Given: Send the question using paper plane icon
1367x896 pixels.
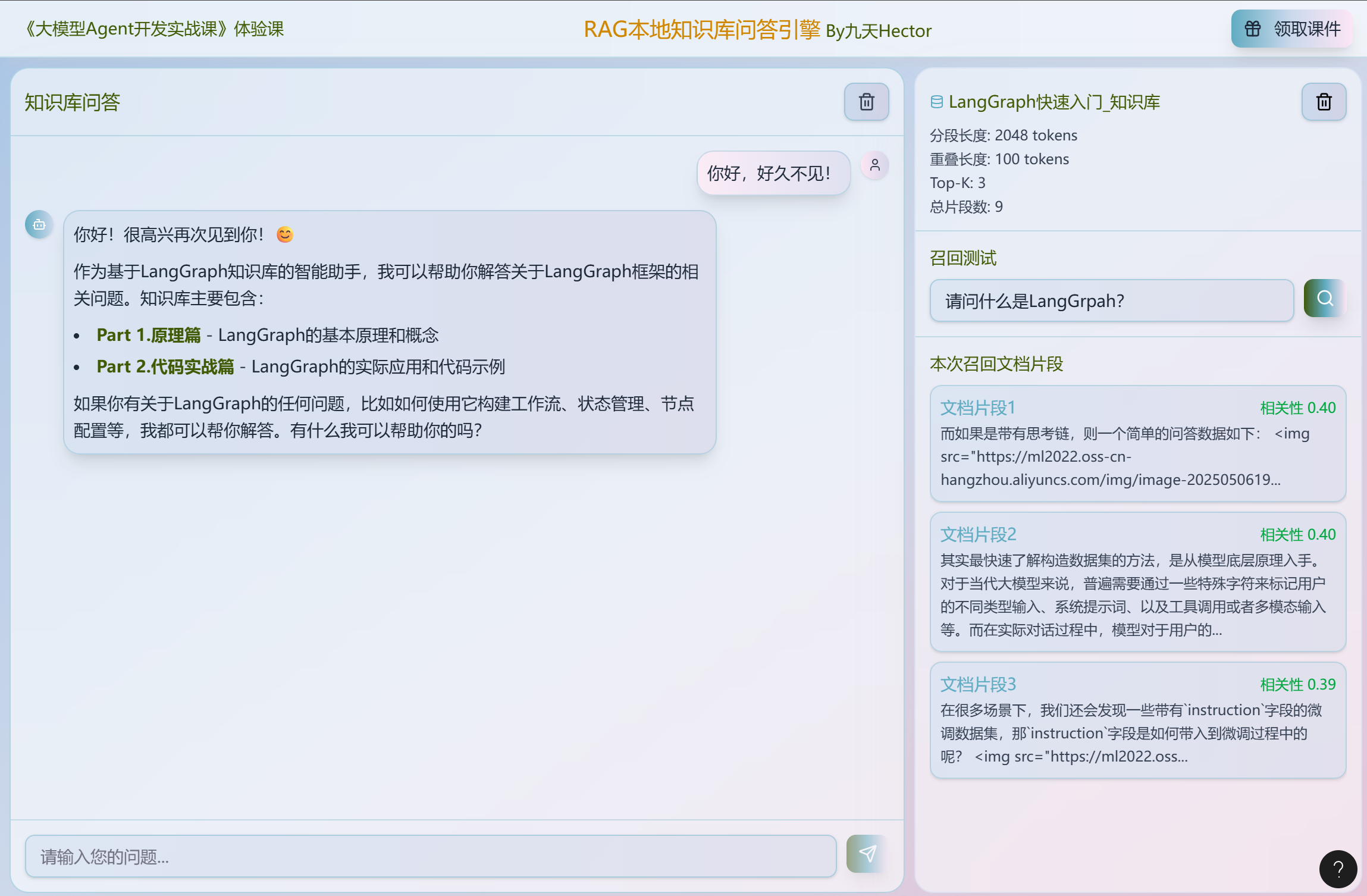Looking at the screenshot, I should [867, 854].
